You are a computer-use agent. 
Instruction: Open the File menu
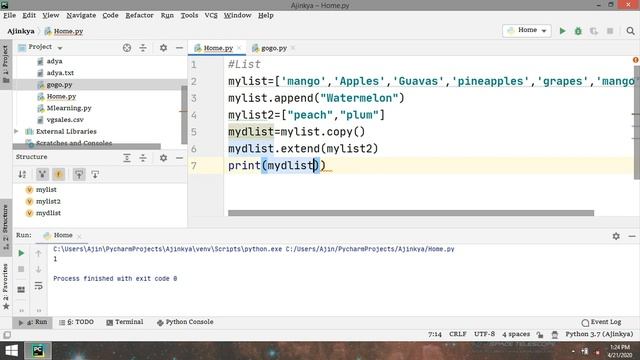(x=9, y=15)
